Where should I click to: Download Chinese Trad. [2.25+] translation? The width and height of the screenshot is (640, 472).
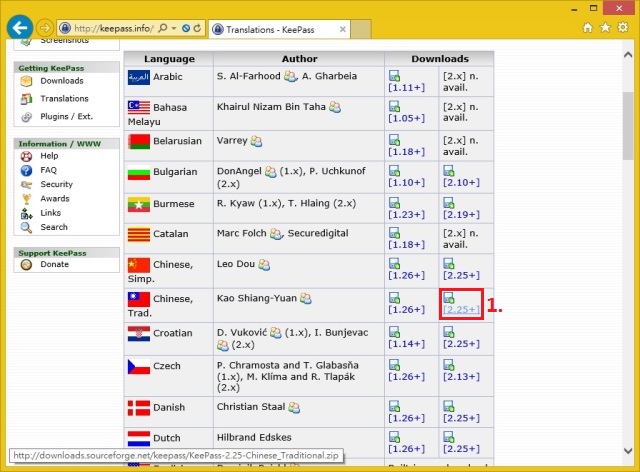461,309
